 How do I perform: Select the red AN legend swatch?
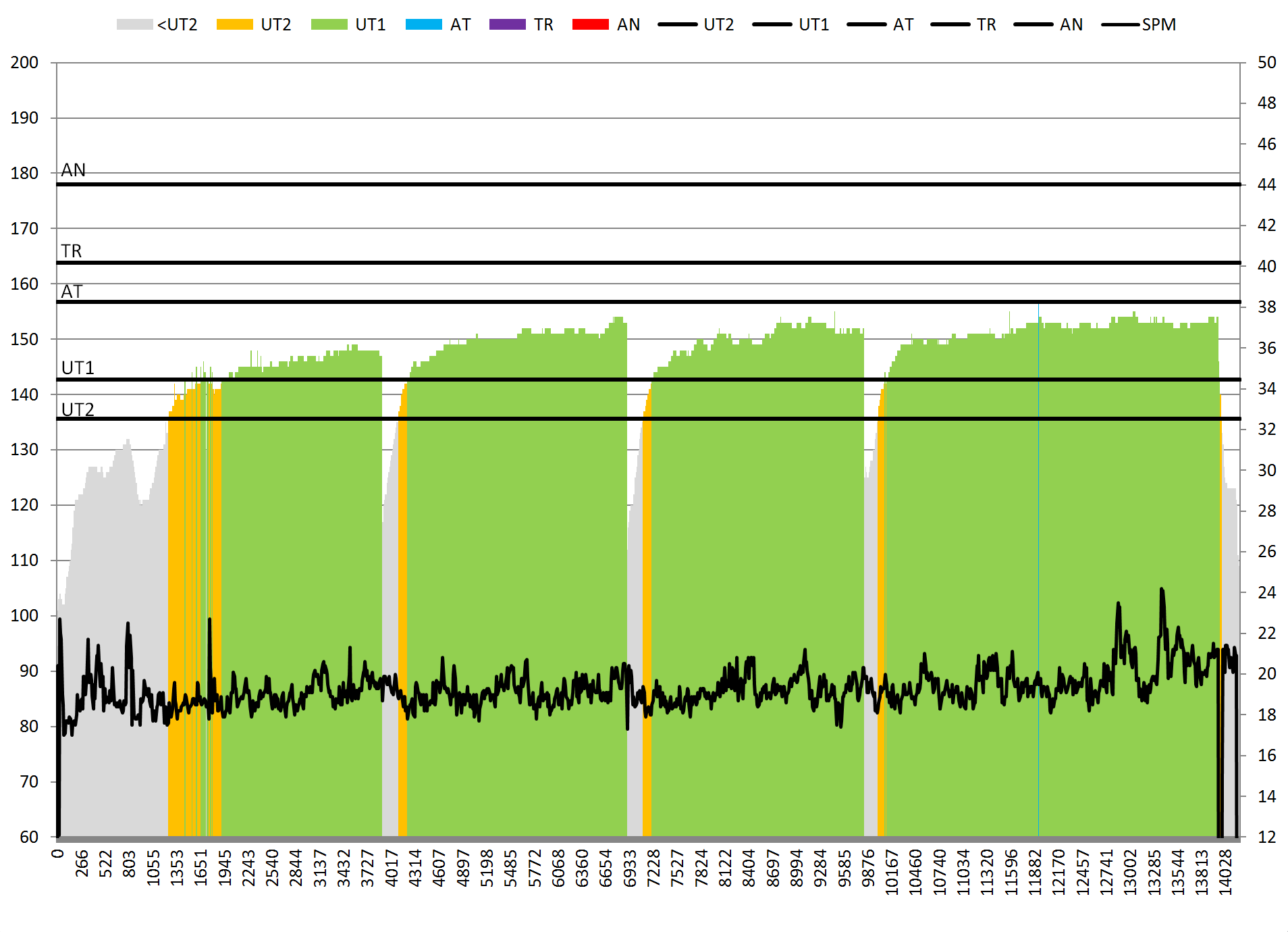590,25
